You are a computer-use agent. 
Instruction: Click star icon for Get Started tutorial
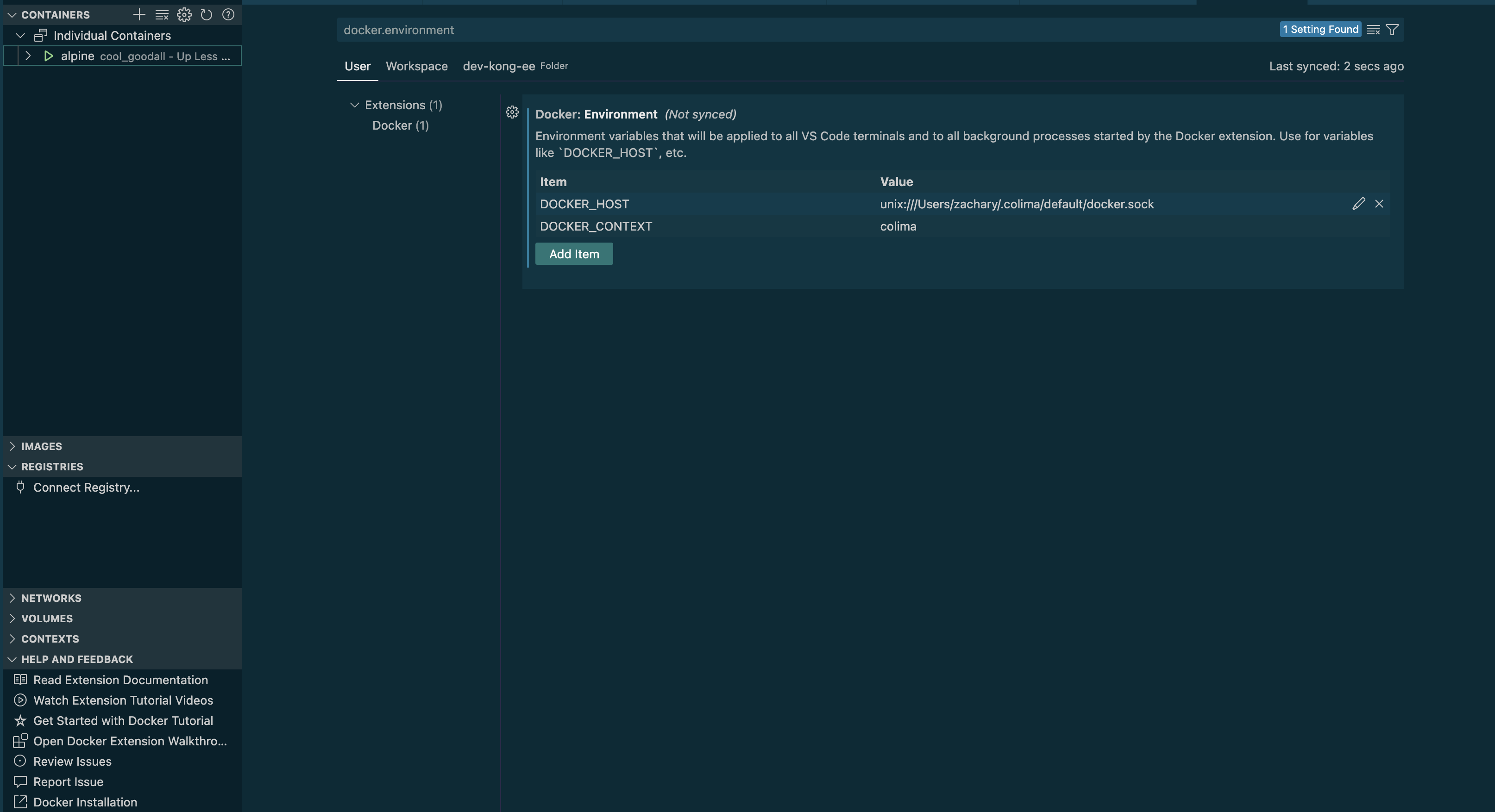(20, 720)
